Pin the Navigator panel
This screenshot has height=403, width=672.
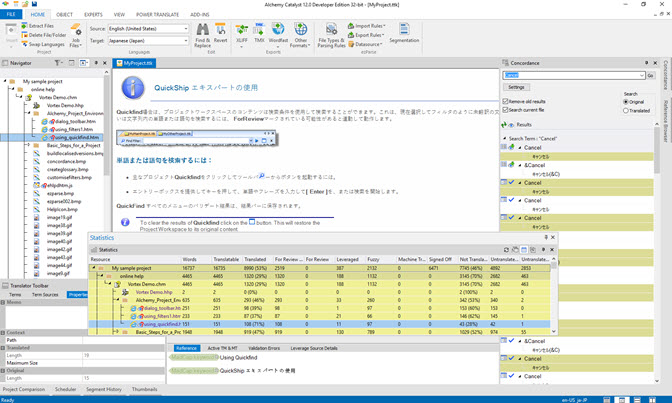[96, 63]
